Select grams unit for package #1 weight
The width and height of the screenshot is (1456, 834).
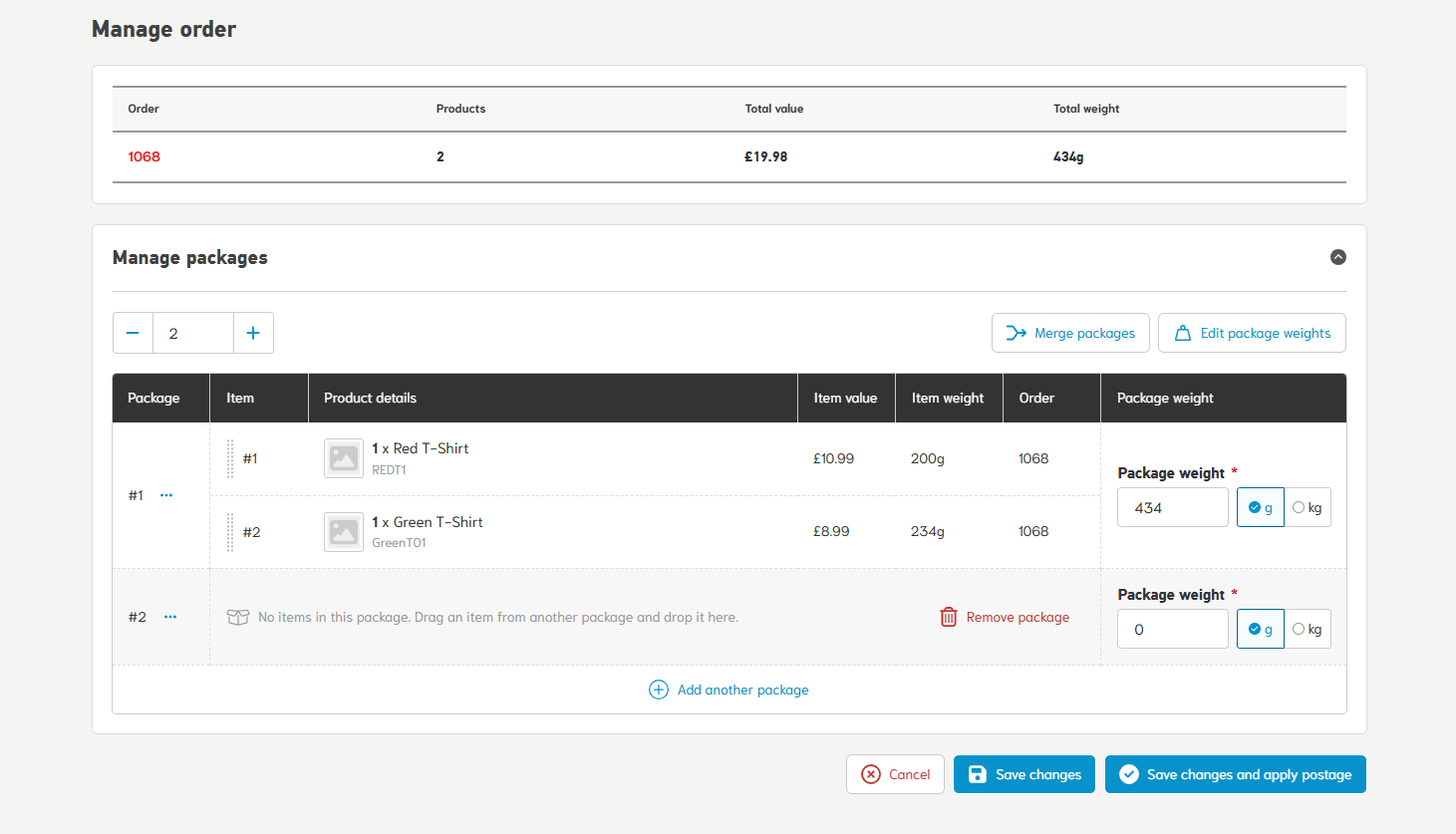pos(1260,507)
